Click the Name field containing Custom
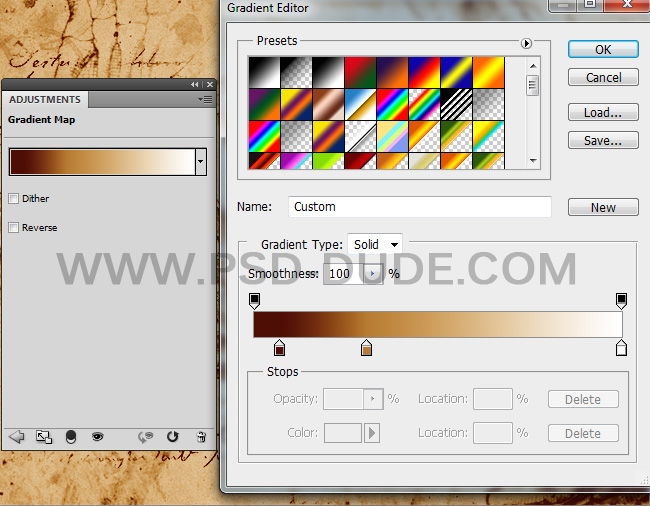 pos(420,207)
